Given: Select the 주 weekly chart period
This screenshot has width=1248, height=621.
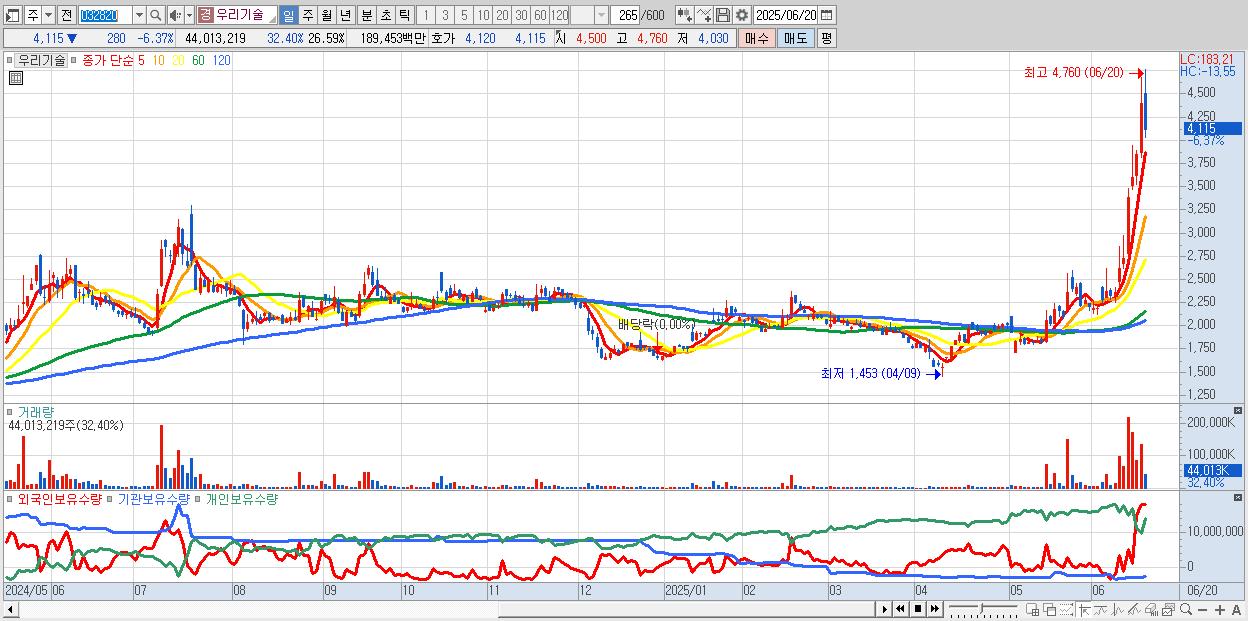Looking at the screenshot, I should (x=307, y=15).
